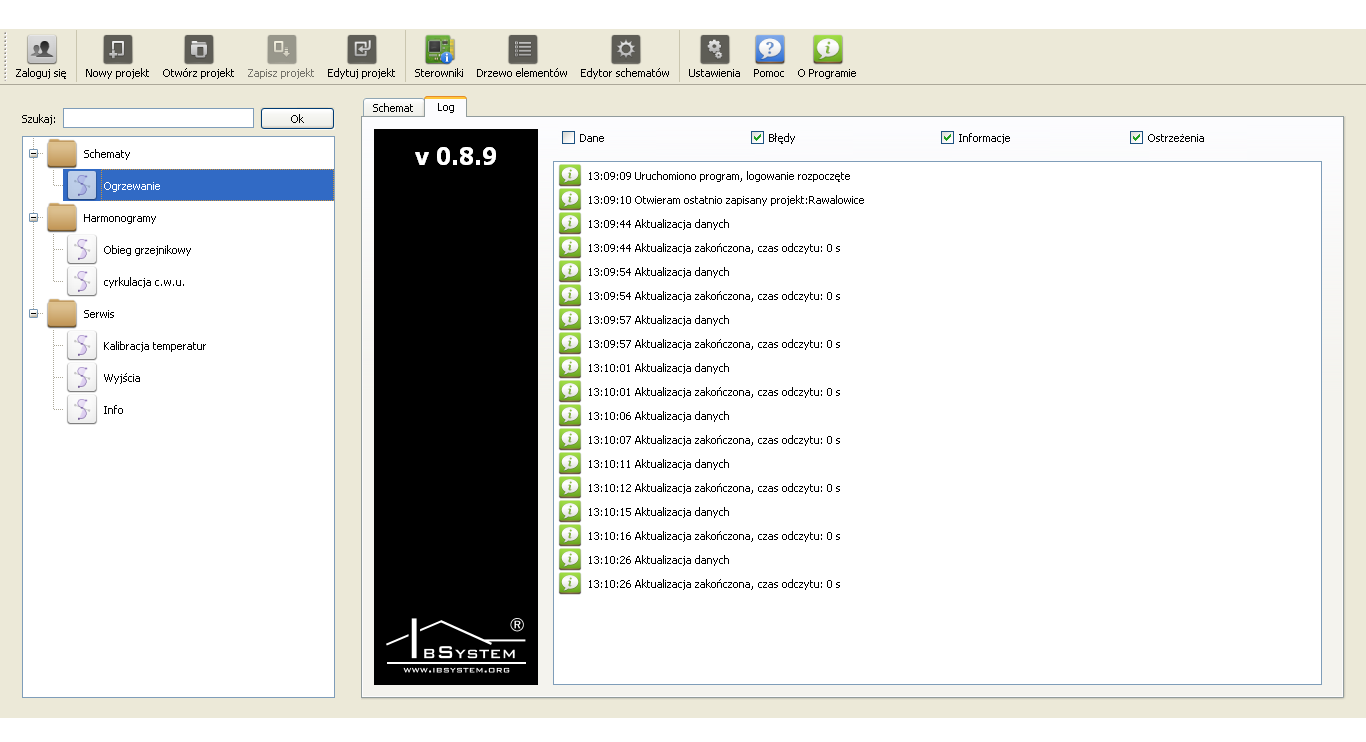Screen dimensions: 1366x742
Task: Select log line '13:10:15 Aktualizacja danych'
Action: [x=658, y=512]
